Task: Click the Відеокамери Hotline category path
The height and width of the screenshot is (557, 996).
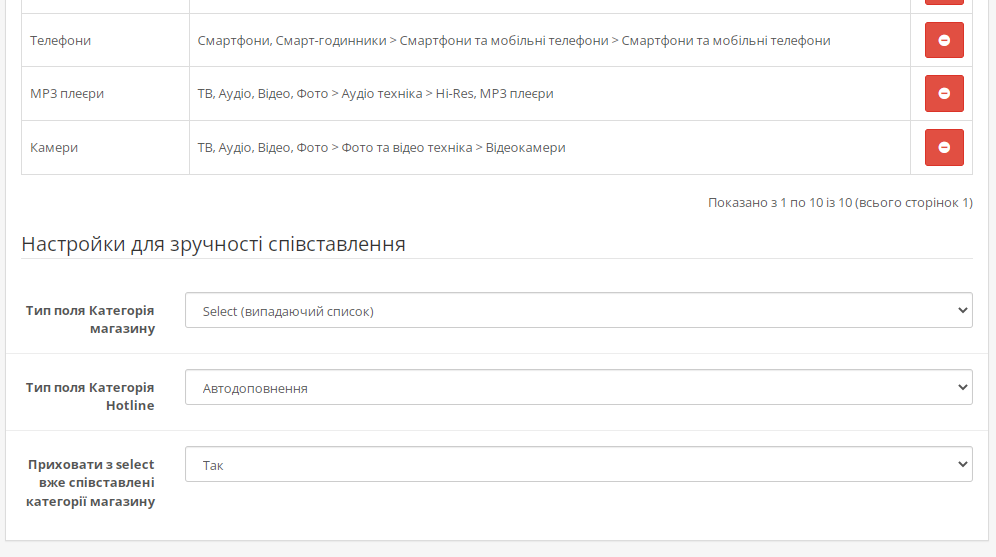Action: pyautogui.click(x=381, y=147)
